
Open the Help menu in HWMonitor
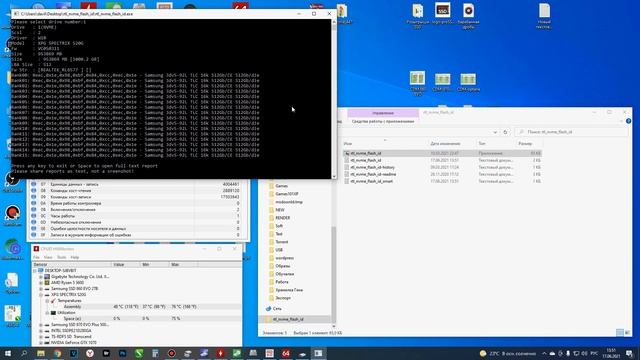75,257
